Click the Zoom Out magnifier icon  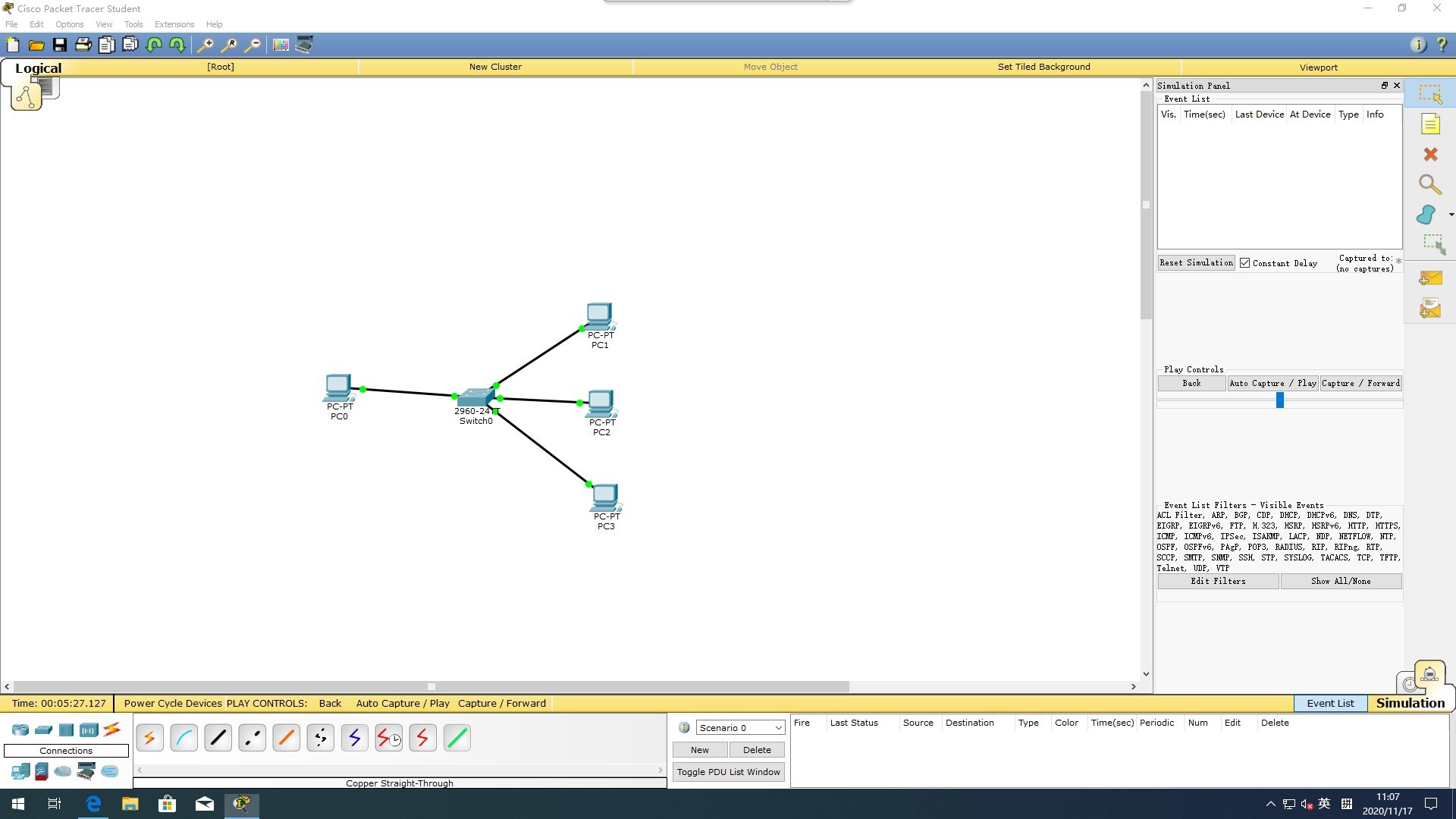point(252,45)
